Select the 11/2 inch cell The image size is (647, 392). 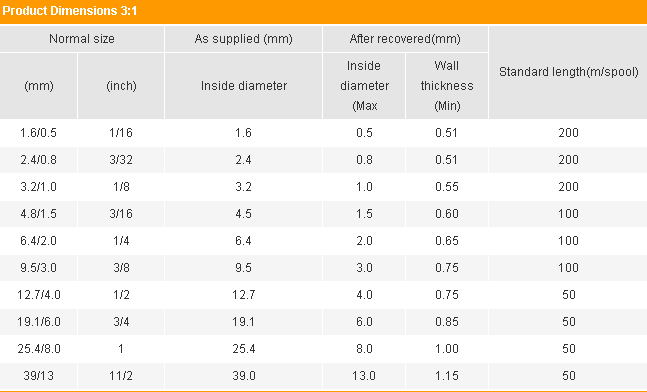(x=121, y=376)
